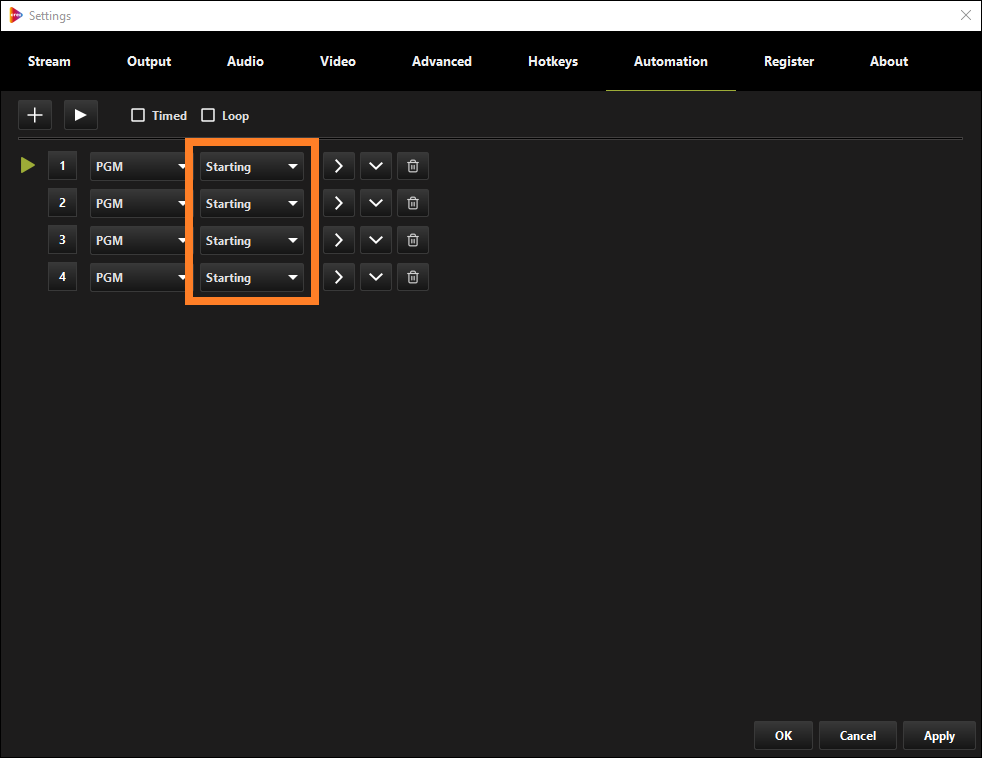982x758 pixels.
Task: Confirm settings by clicking OK
Action: pyautogui.click(x=783, y=735)
